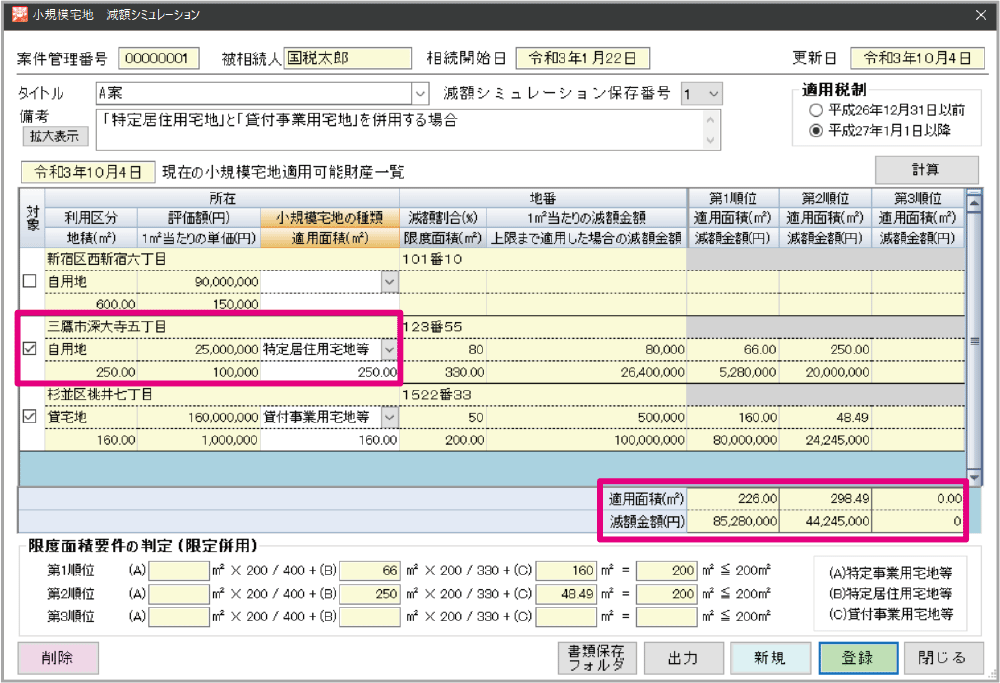This screenshot has height=683, width=1000.
Task: Open the 特定居住用宅地等 type dropdown
Action: point(389,350)
